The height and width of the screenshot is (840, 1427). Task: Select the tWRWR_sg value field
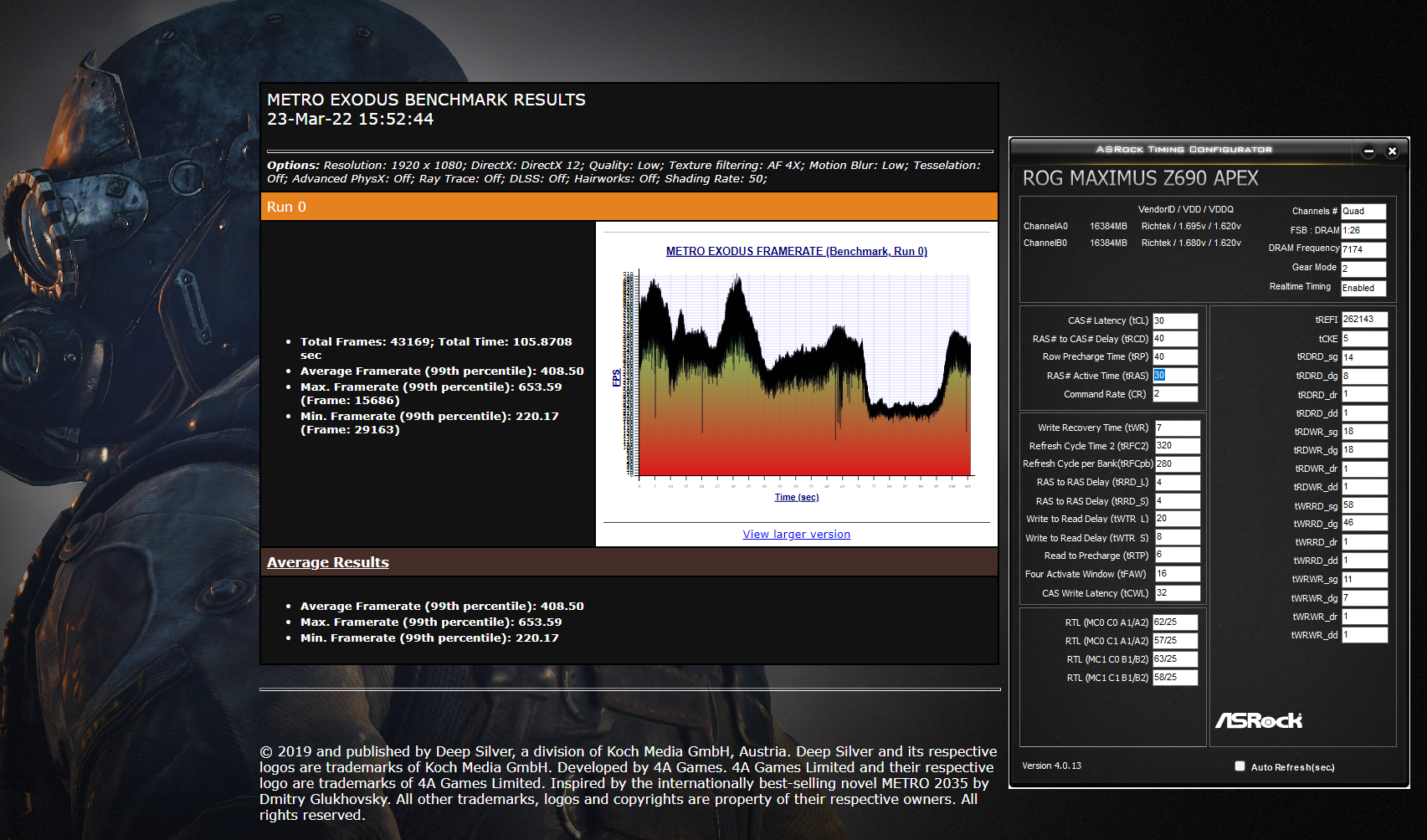(1364, 579)
